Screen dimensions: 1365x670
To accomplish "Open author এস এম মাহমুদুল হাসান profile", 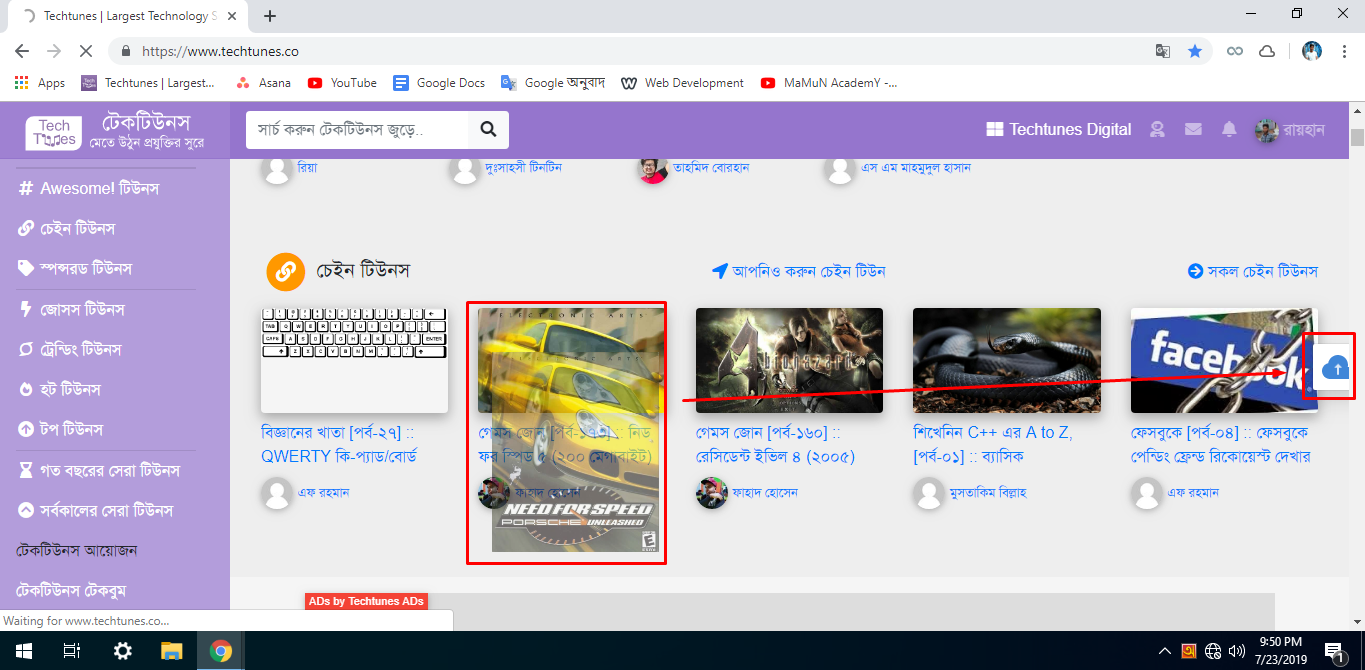I will 916,168.
